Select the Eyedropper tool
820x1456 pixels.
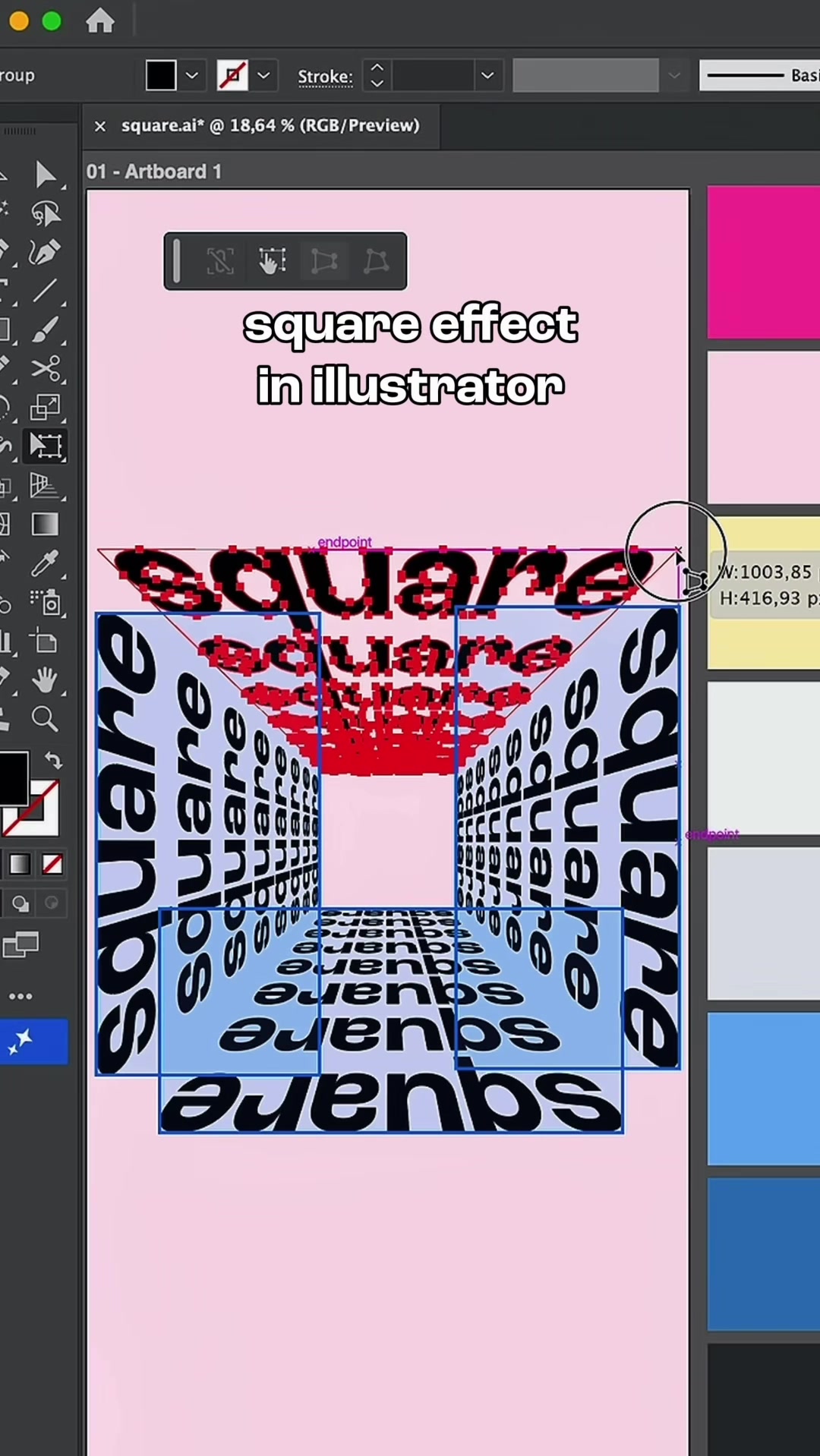coord(46,564)
